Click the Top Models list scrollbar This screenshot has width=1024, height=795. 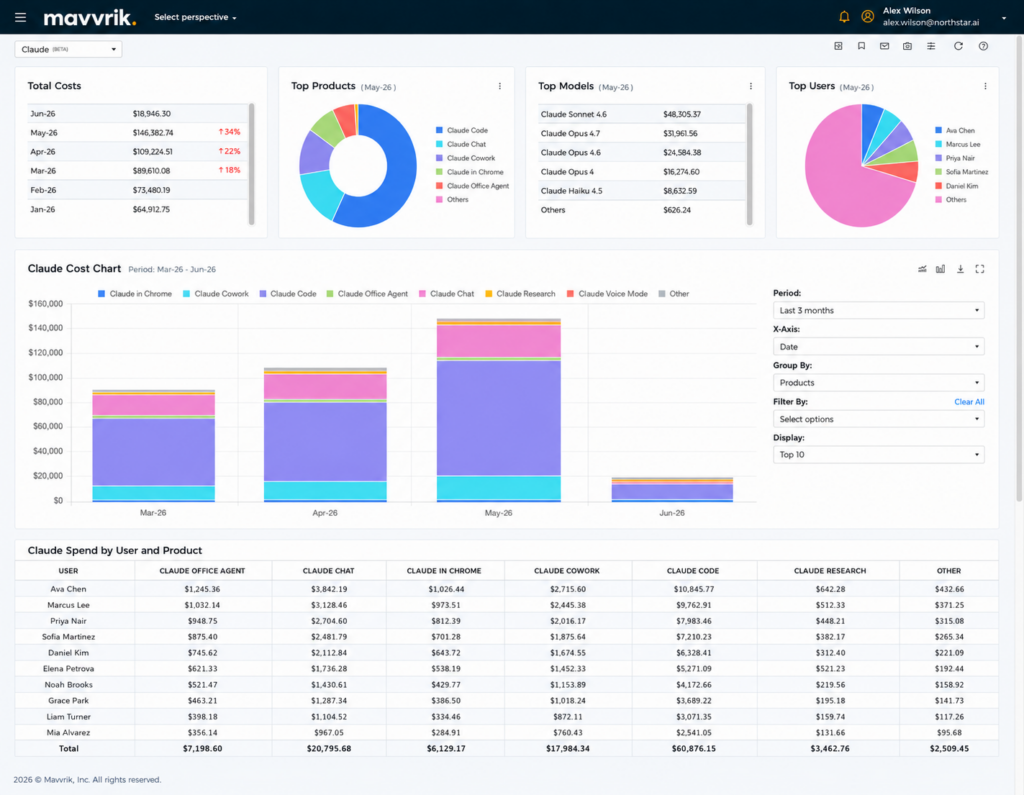pyautogui.click(x=749, y=164)
